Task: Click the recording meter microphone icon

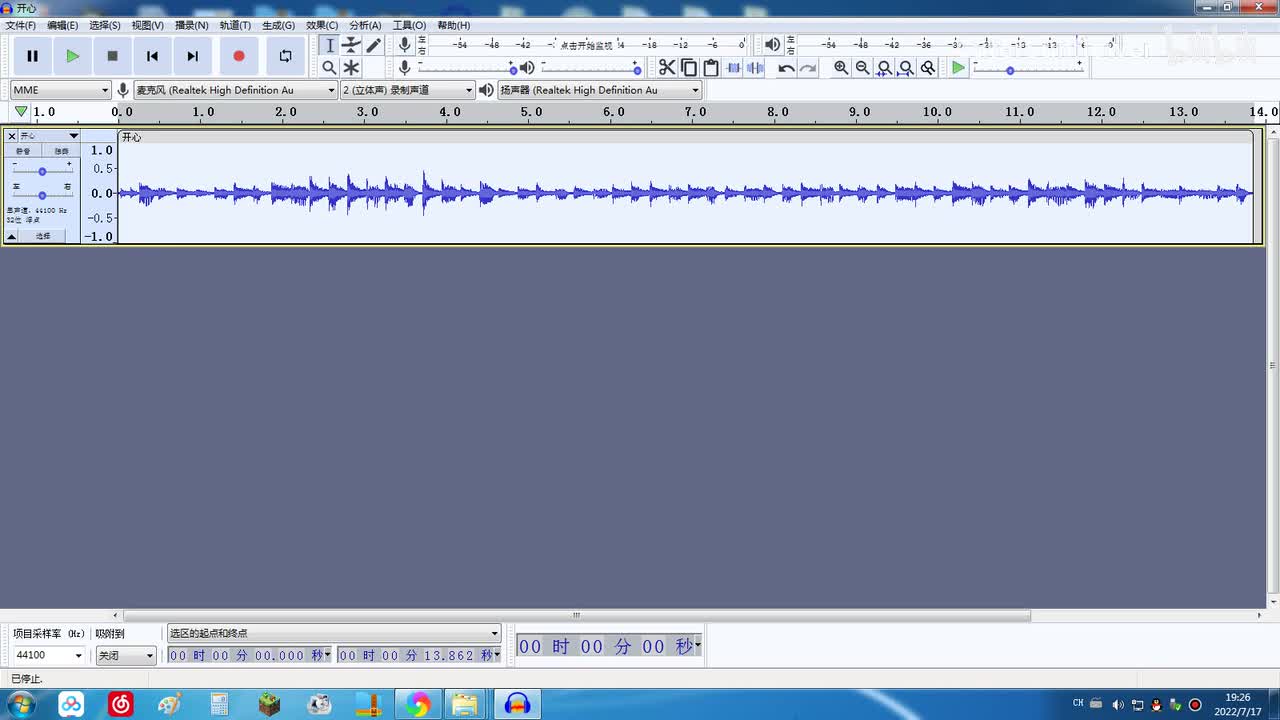Action: point(404,45)
